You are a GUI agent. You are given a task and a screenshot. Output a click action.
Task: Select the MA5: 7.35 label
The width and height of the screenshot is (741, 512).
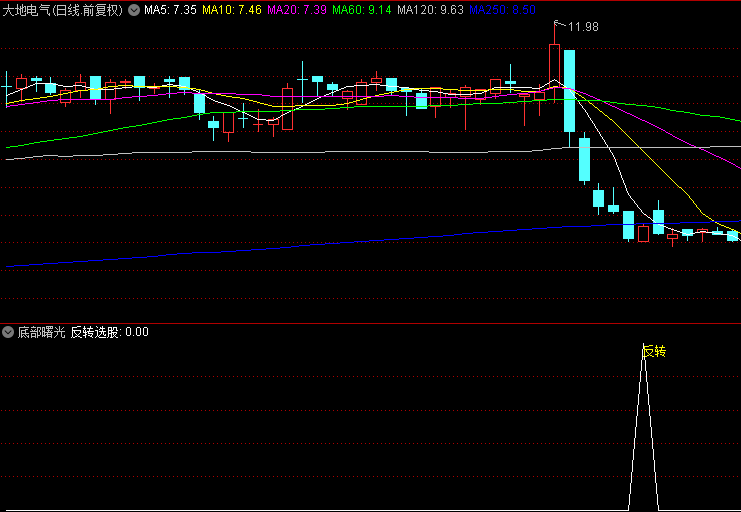pos(170,10)
